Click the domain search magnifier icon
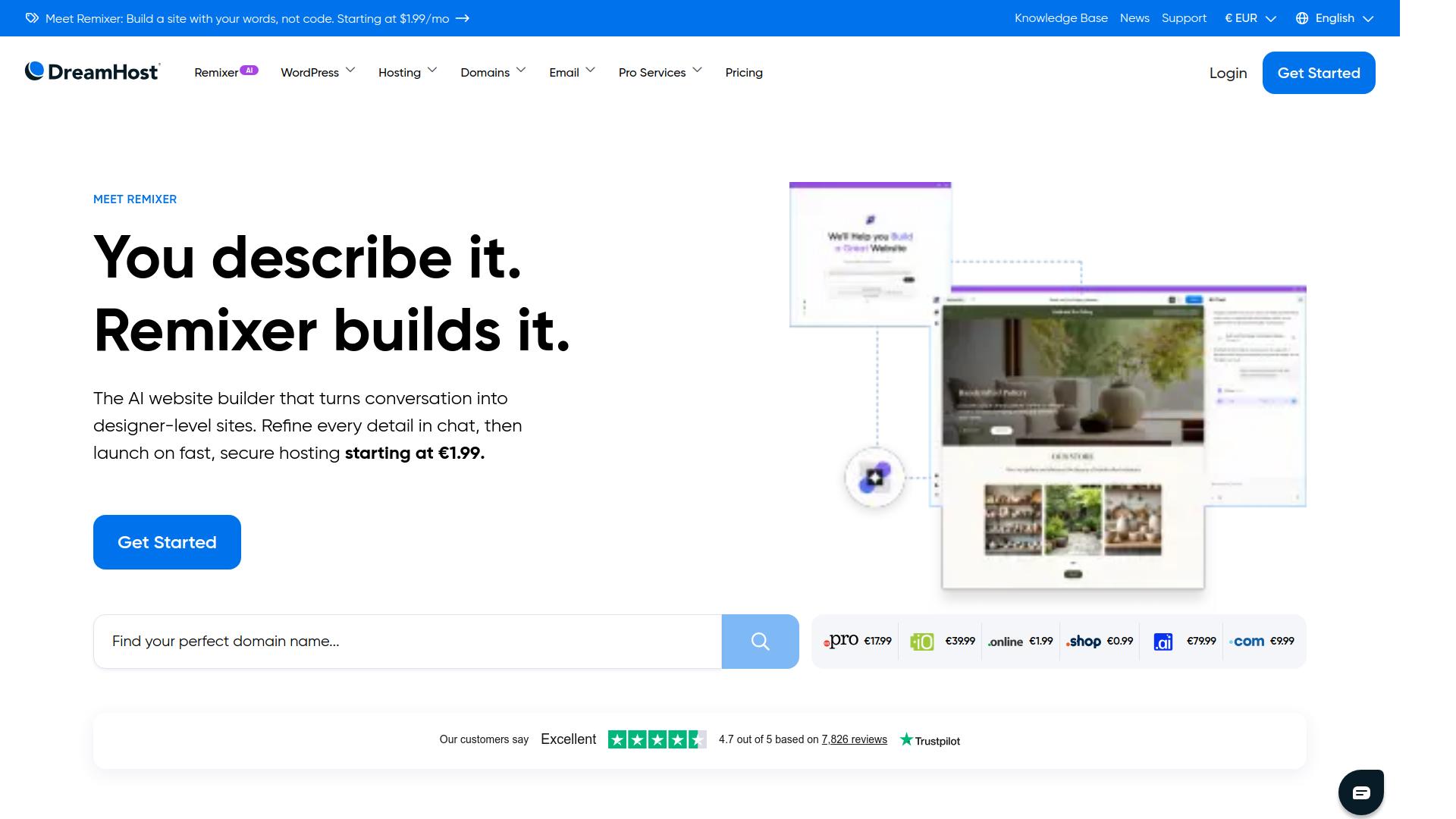 click(x=760, y=642)
